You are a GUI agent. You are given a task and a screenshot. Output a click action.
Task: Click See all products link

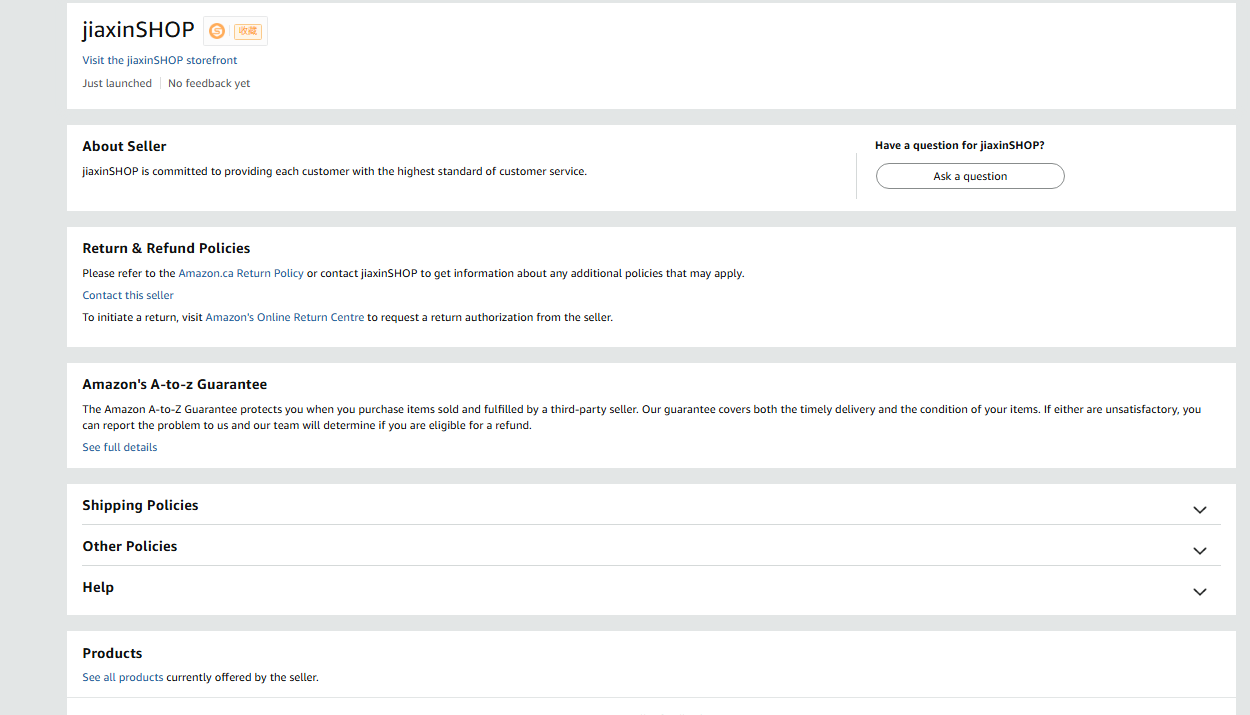click(123, 677)
